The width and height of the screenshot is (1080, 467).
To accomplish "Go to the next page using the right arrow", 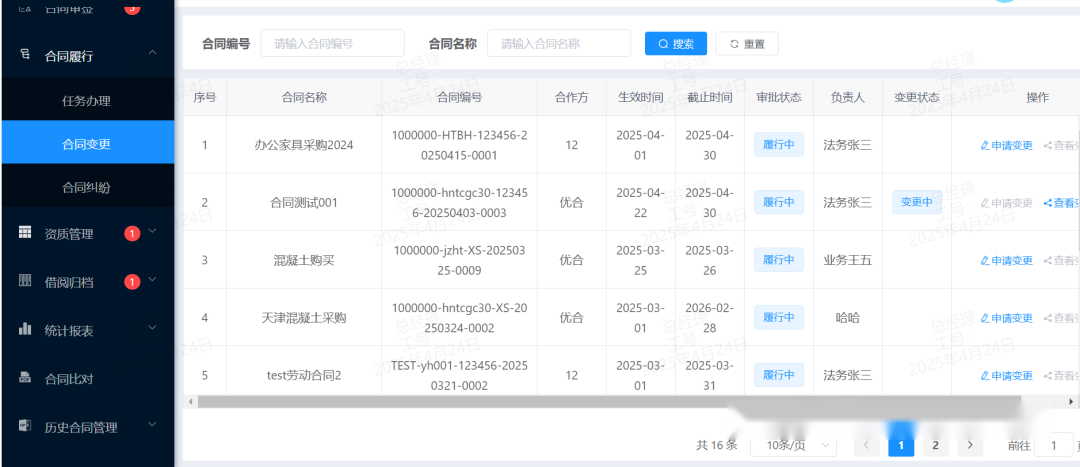I will click(969, 445).
